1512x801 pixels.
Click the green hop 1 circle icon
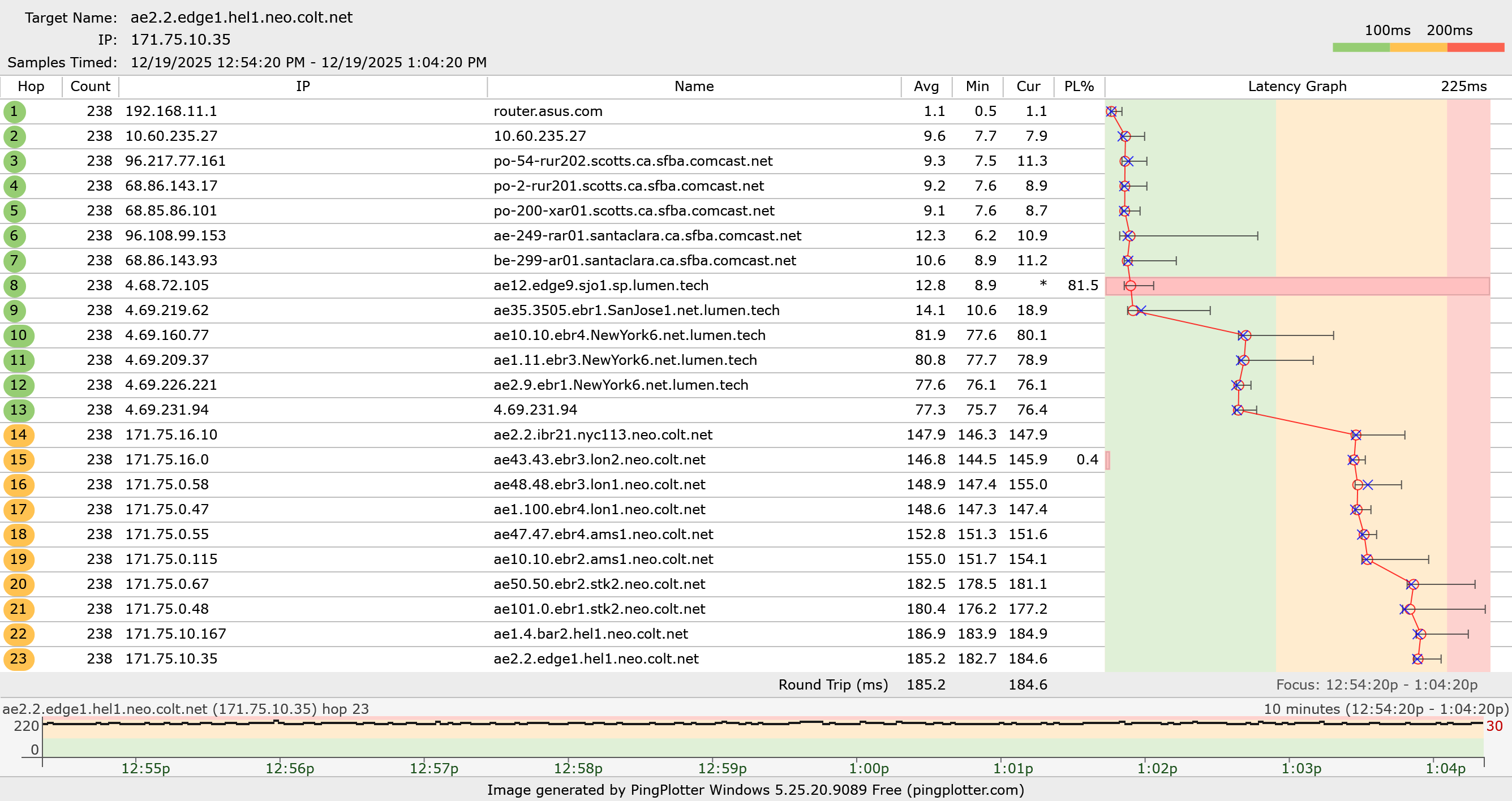coord(14,111)
